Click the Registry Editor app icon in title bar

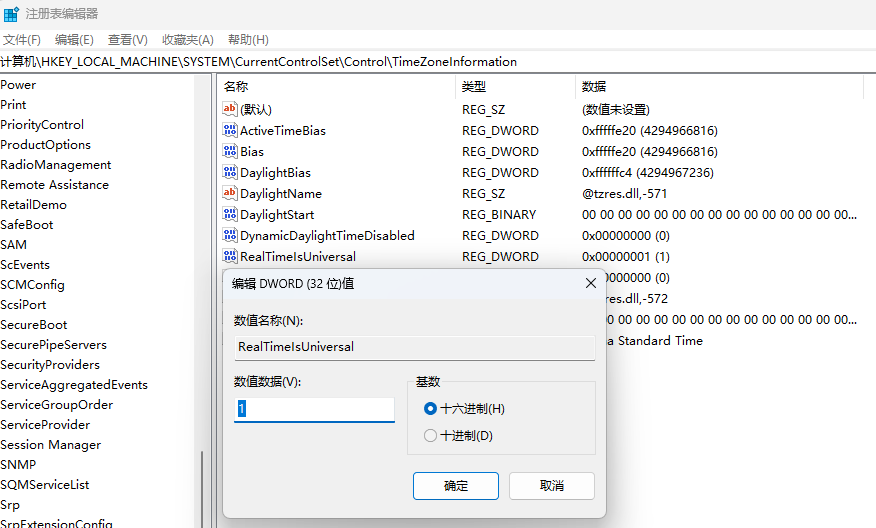pyautogui.click(x=11, y=14)
